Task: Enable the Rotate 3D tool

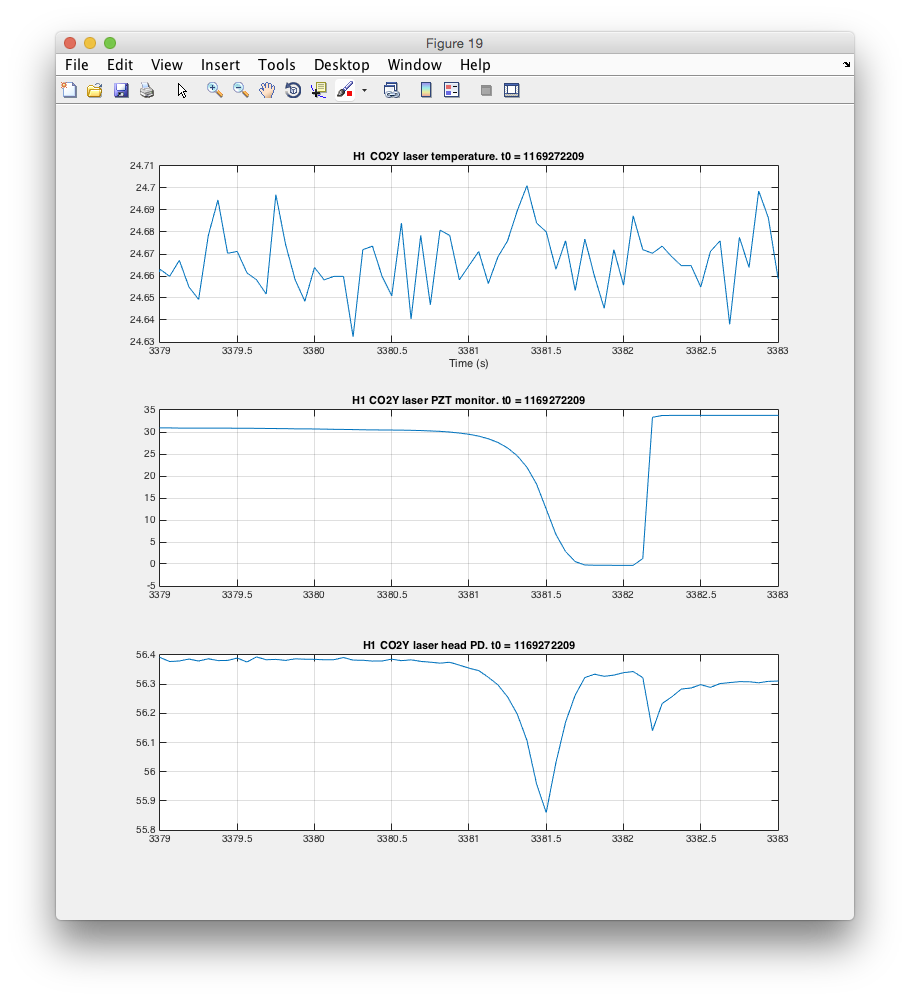Action: (x=293, y=91)
